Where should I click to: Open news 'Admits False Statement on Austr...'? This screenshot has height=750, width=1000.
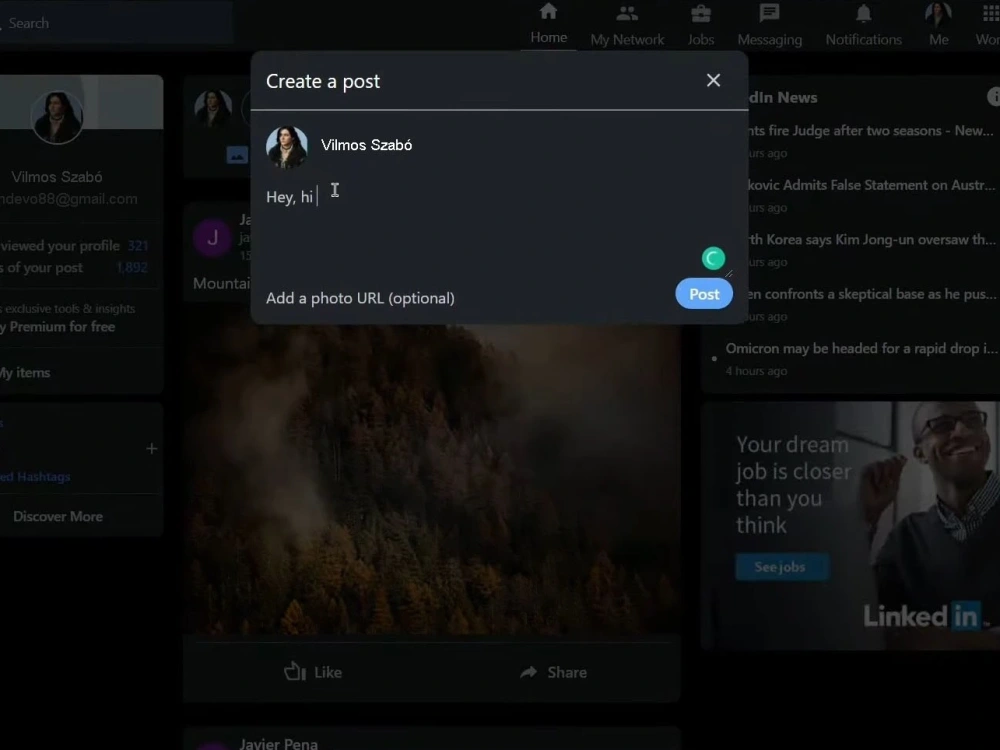tap(871, 185)
